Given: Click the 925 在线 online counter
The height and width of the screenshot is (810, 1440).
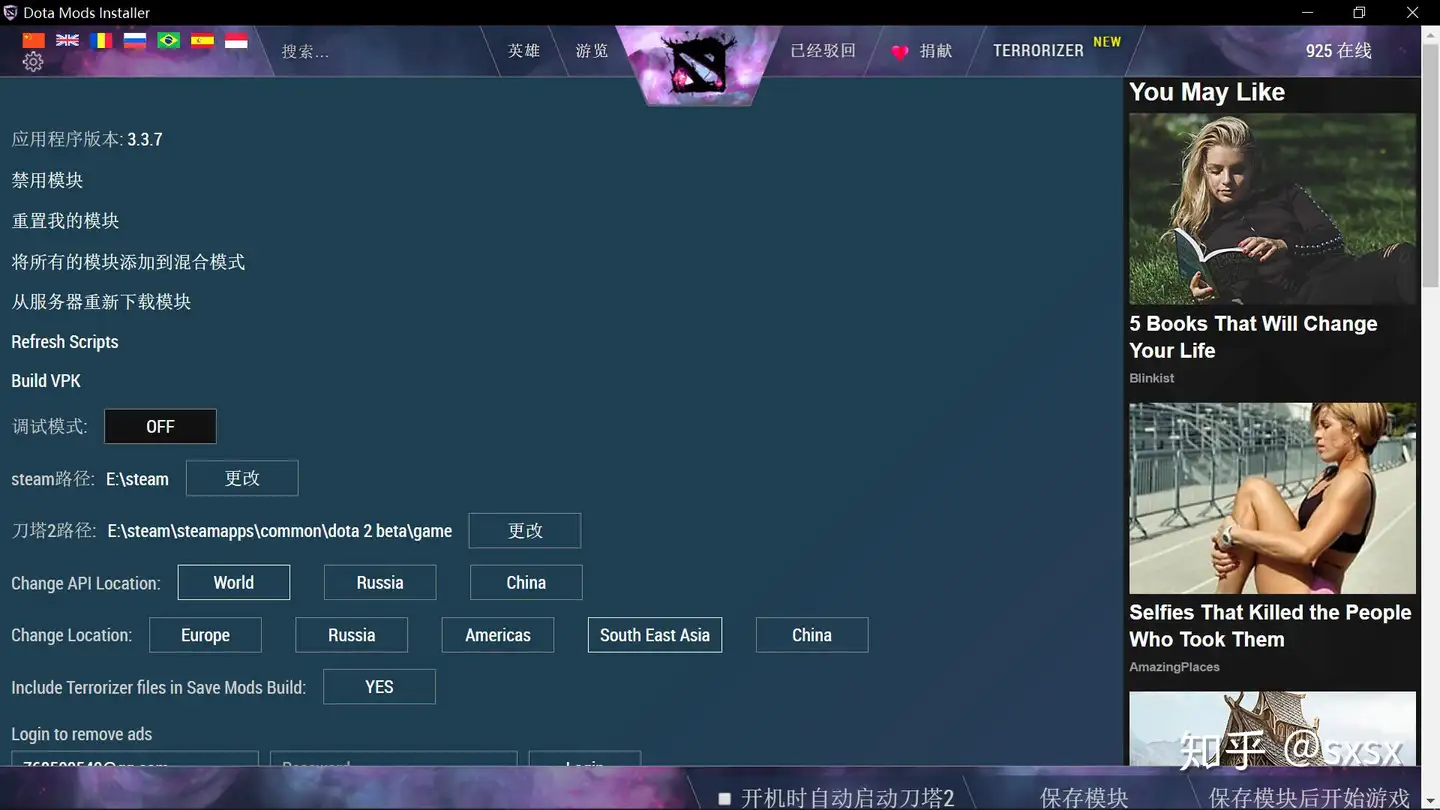Looking at the screenshot, I should click(1338, 51).
